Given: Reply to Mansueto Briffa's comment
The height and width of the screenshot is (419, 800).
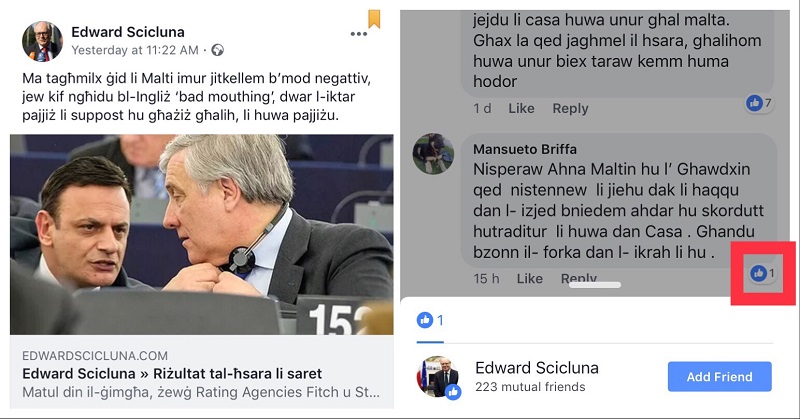Looking at the screenshot, I should pyautogui.click(x=579, y=278).
